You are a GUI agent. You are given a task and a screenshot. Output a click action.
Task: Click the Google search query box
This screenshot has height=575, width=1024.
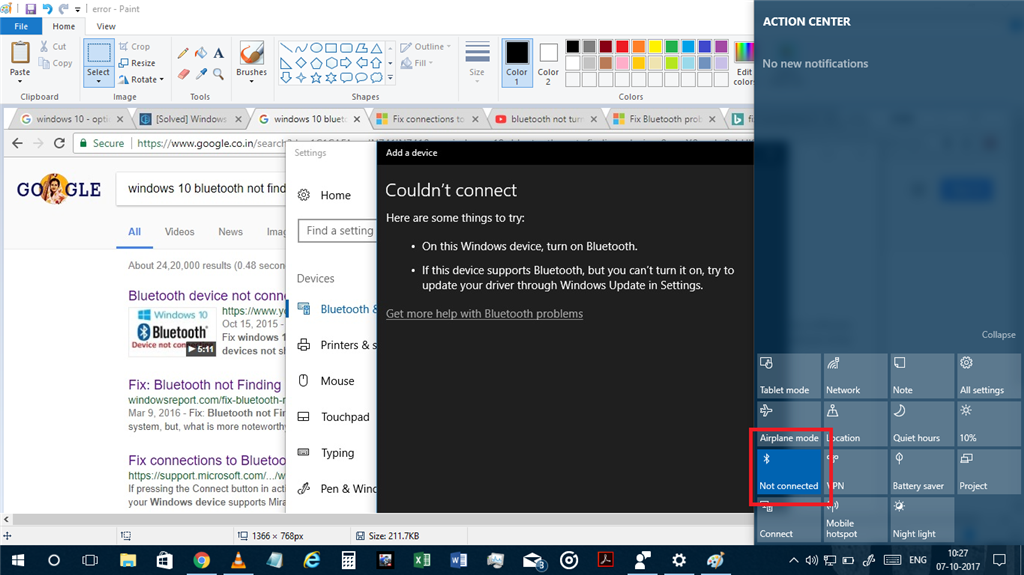point(201,189)
